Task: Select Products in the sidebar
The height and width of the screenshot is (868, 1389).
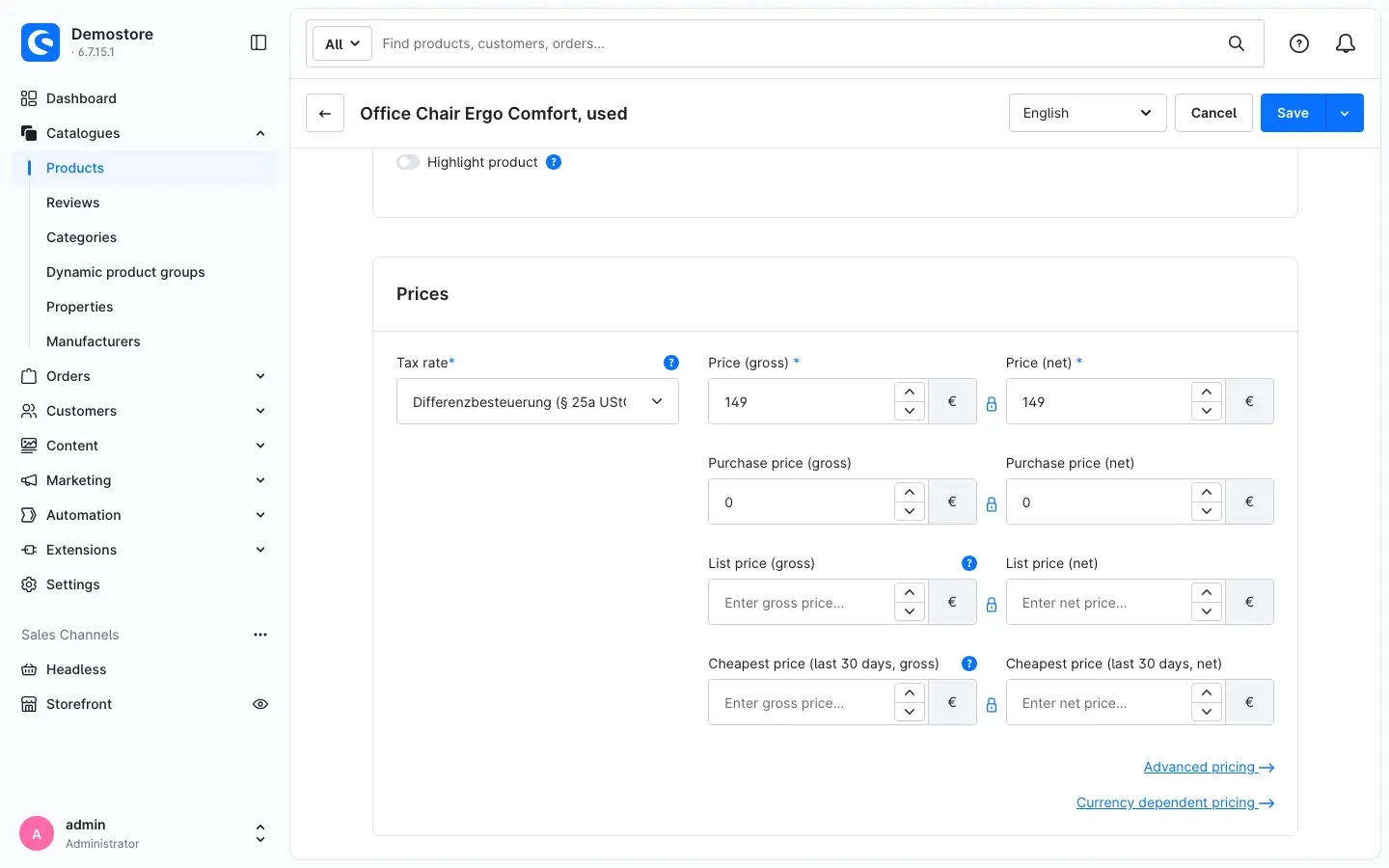Action: click(x=145, y=168)
